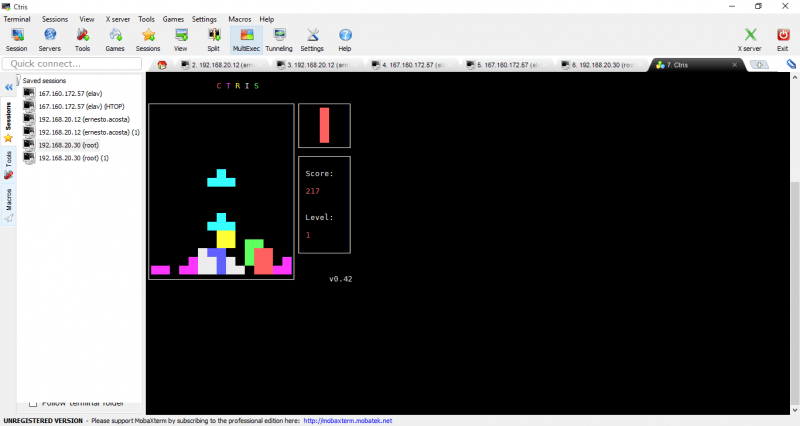Click the home tab icon

(163, 65)
